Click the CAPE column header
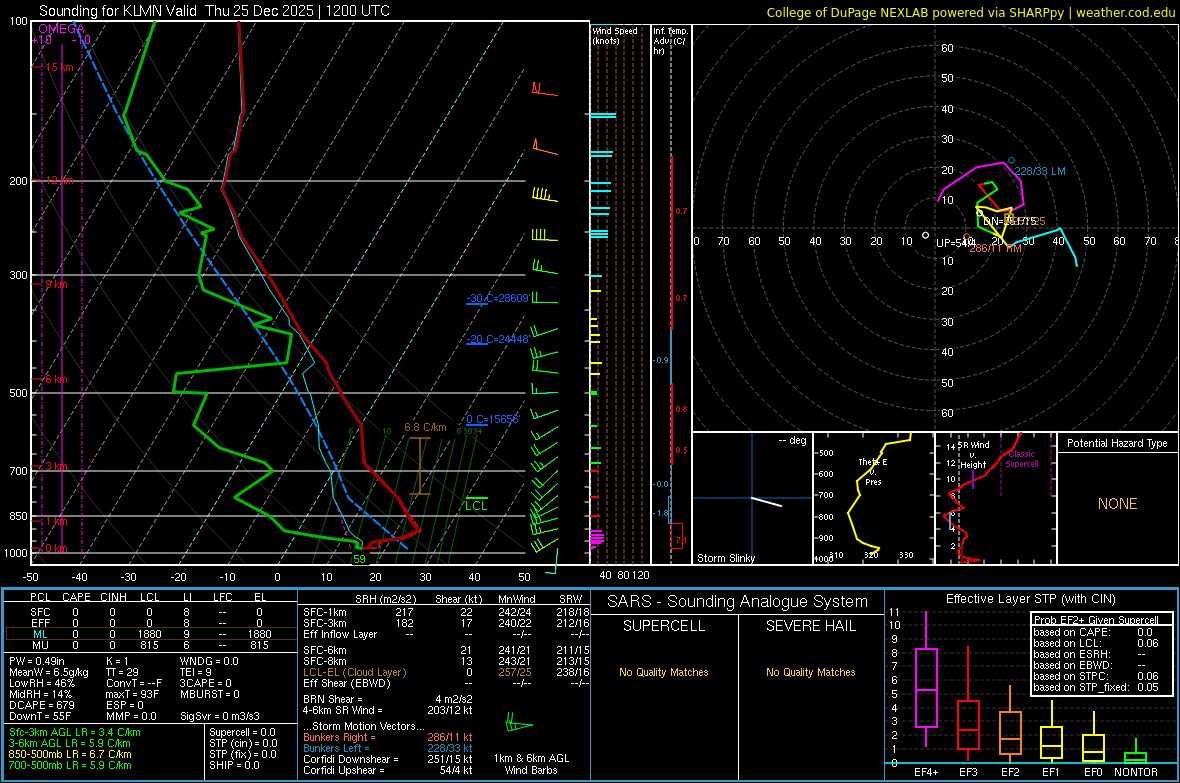Viewport: 1180px width, 783px height. pyautogui.click(x=76, y=597)
